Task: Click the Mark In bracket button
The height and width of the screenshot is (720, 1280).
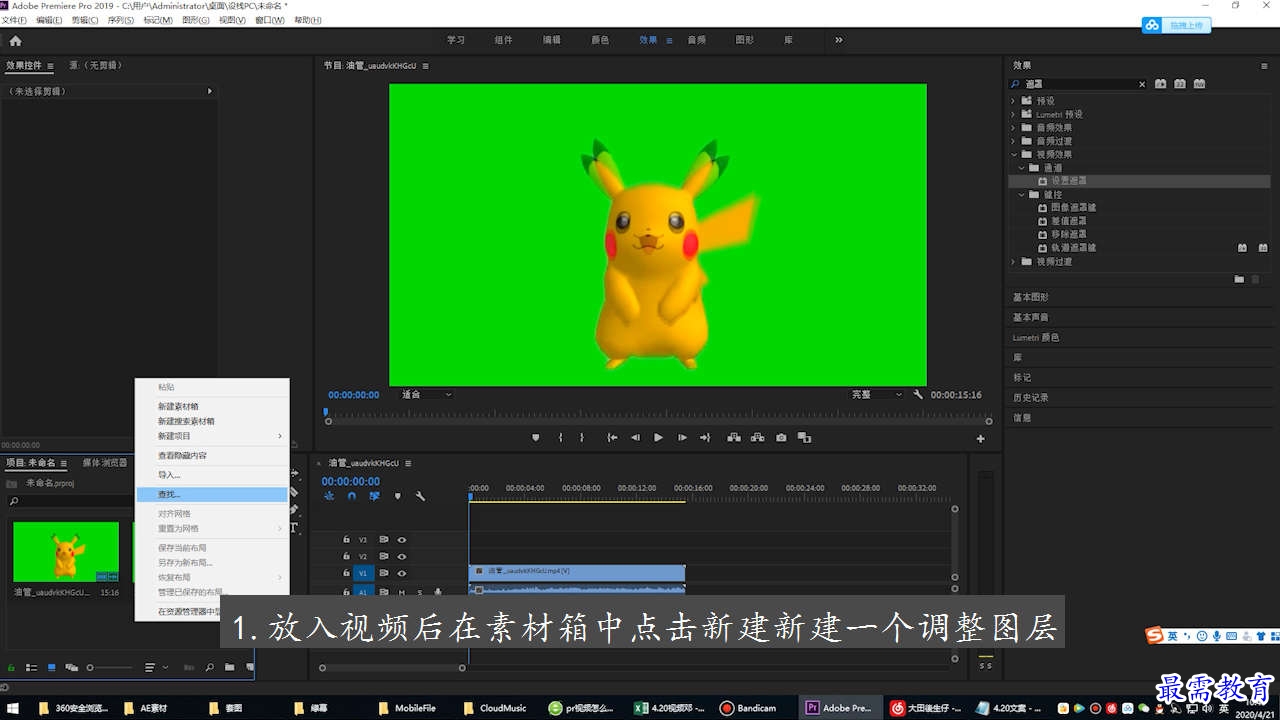Action: coord(561,438)
